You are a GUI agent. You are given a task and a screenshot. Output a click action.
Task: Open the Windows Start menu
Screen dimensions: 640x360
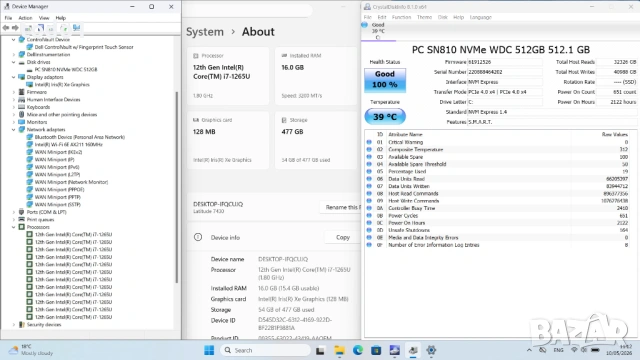[209, 350]
